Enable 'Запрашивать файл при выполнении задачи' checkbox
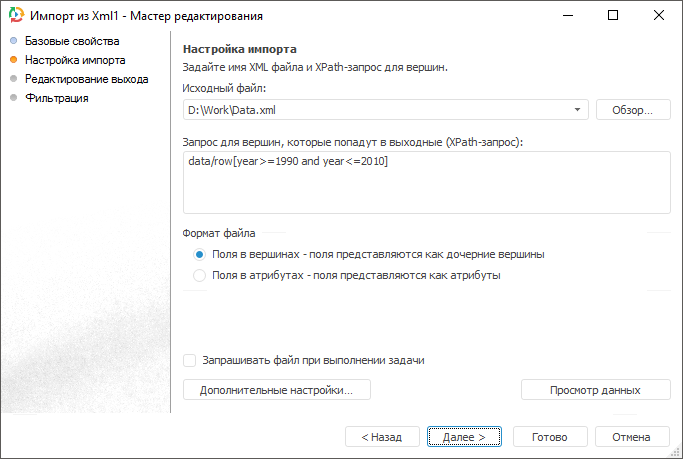 tap(190, 360)
